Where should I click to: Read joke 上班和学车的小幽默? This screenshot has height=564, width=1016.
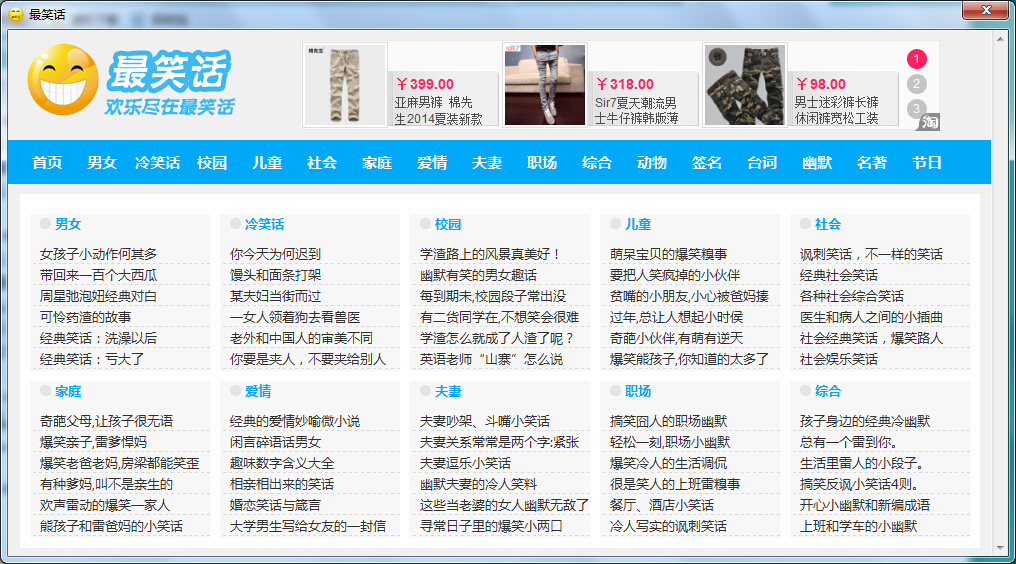pos(859,526)
